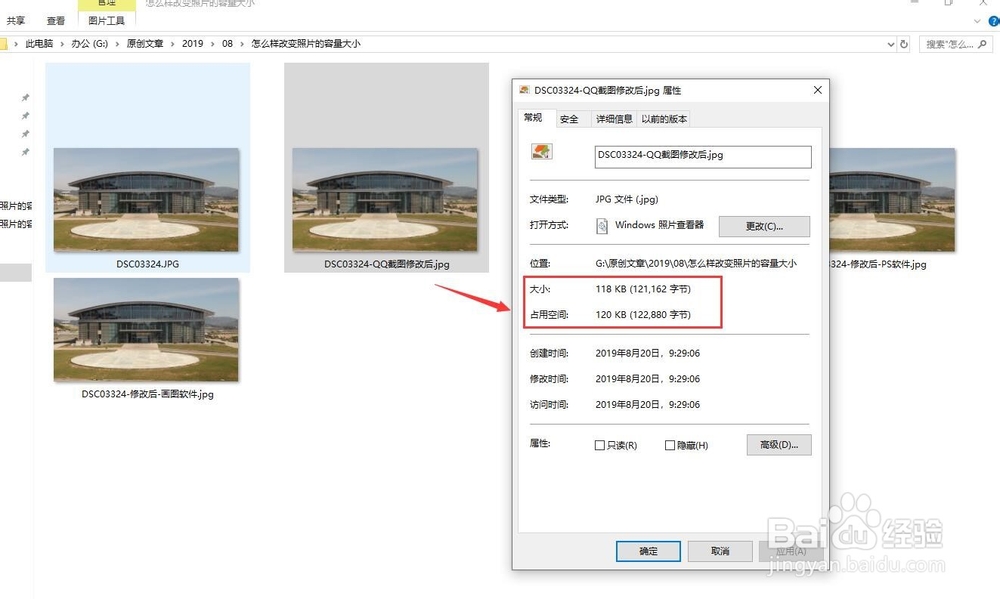Switch to the 详细信息 tab

613,118
